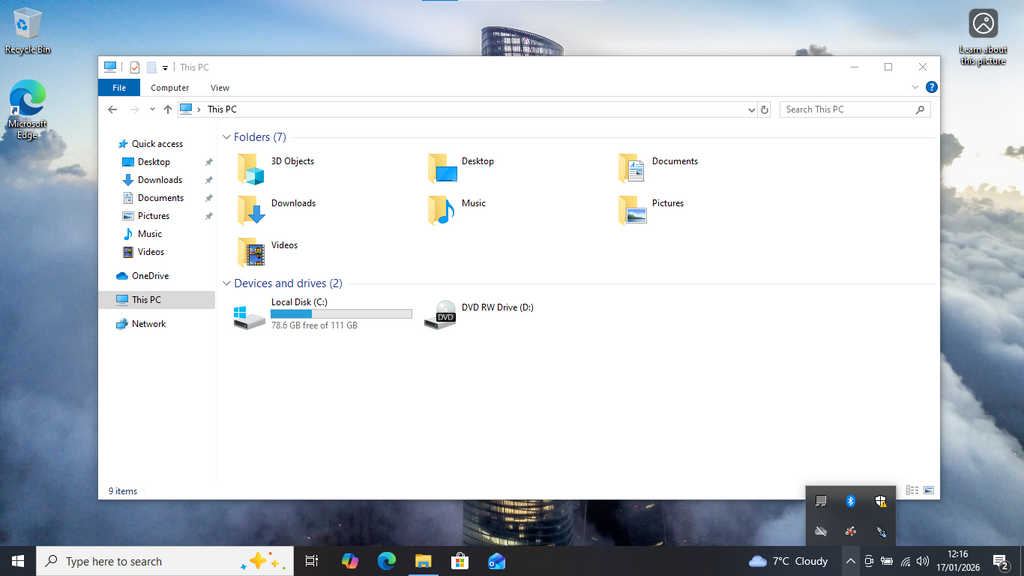Click the Local Disk (C:) usage bar
1024x576 pixels.
pyautogui.click(x=341, y=314)
